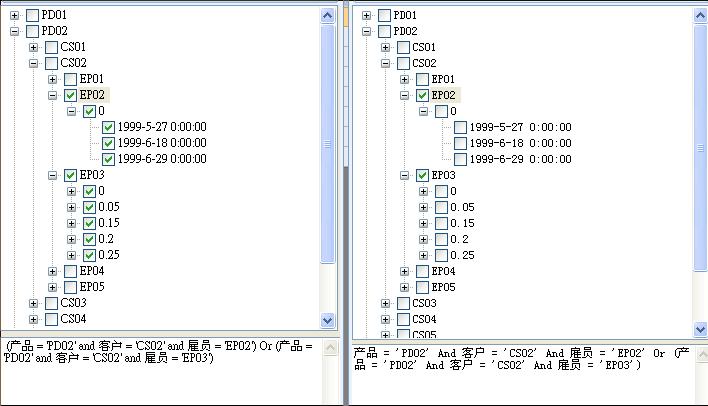Viewport: 708px width, 406px height.
Task: Check the EP01 checkbox in right tree
Action: click(422, 79)
